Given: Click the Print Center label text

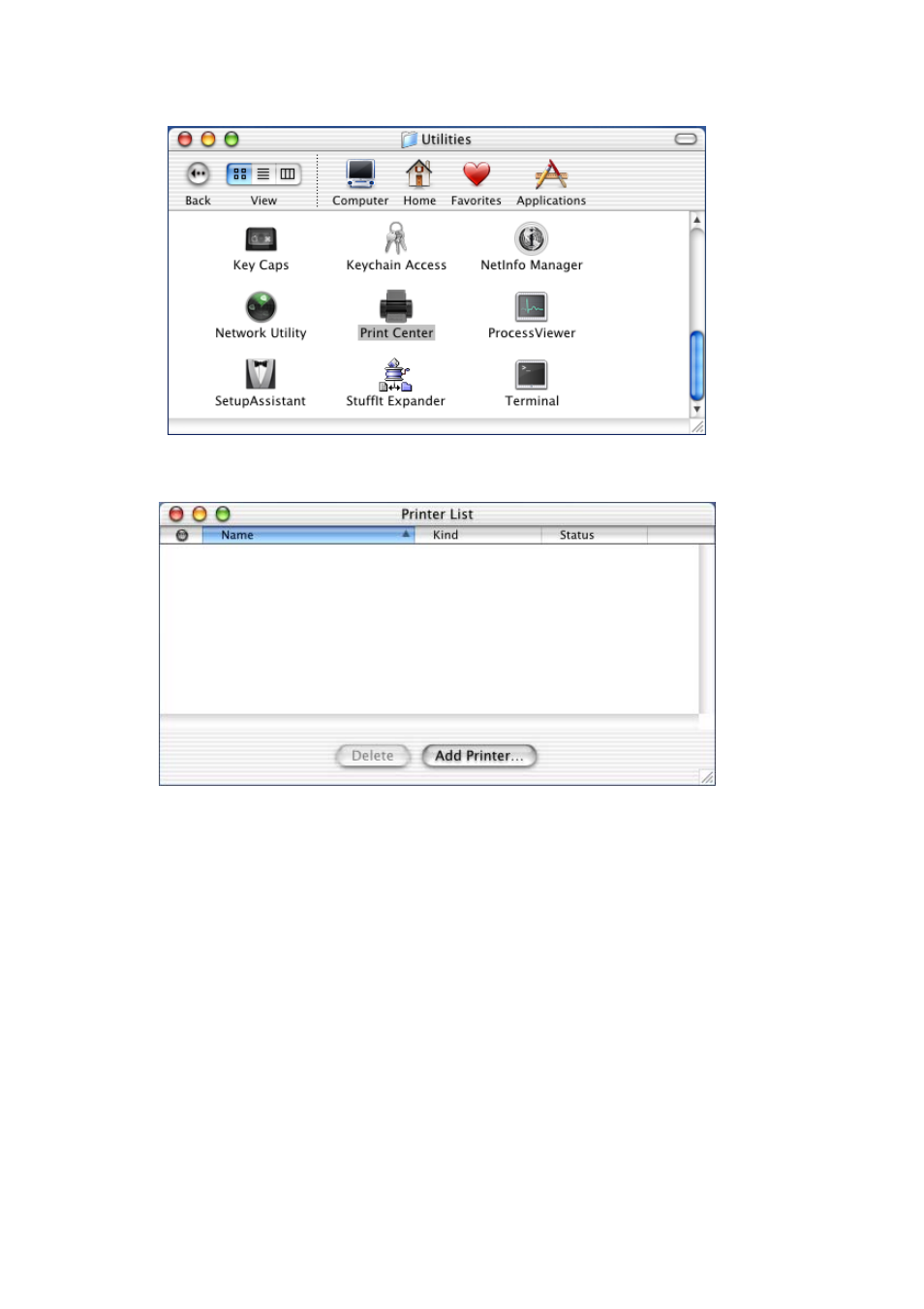Looking at the screenshot, I should pyautogui.click(x=396, y=333).
